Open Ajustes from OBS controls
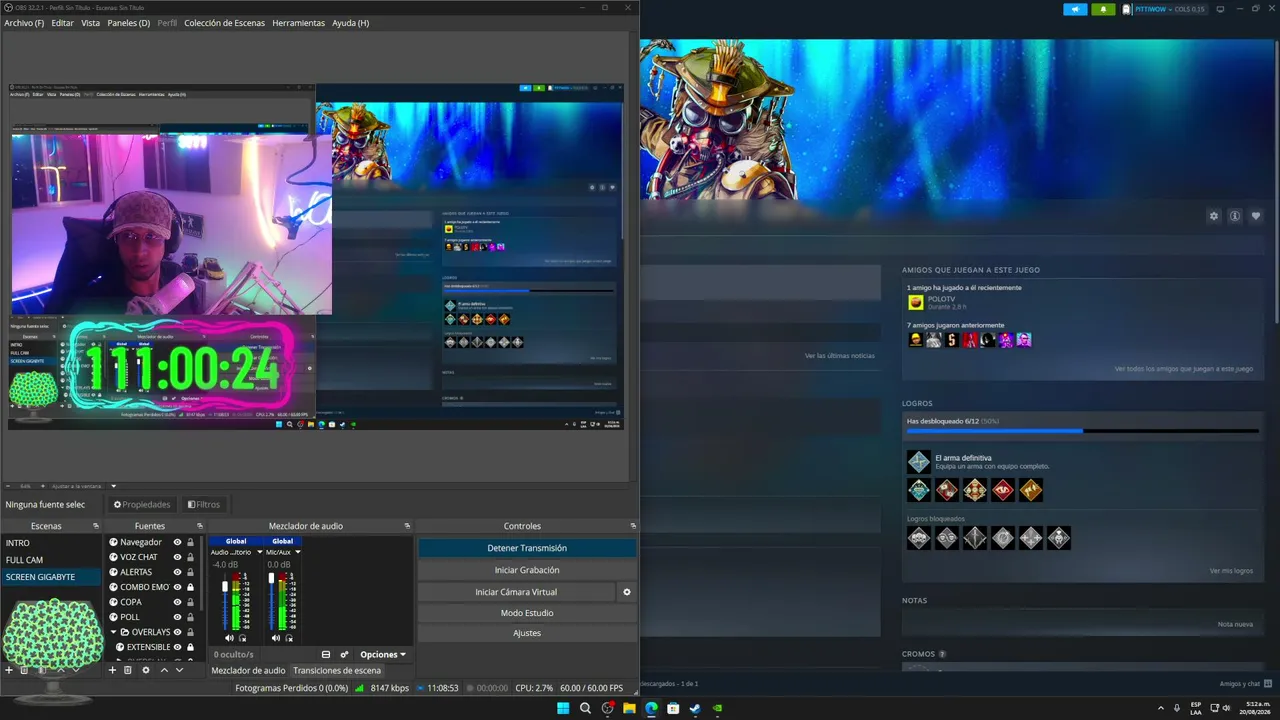The image size is (1280, 720). tap(527, 633)
